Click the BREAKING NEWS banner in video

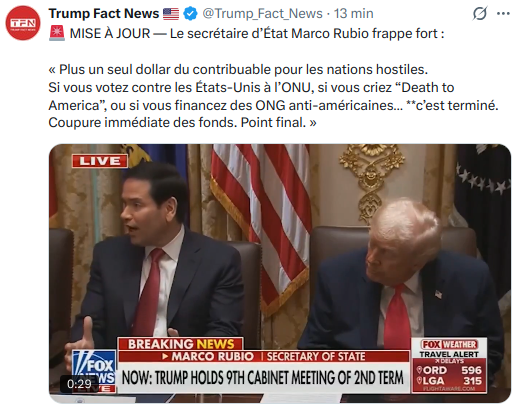point(181,344)
